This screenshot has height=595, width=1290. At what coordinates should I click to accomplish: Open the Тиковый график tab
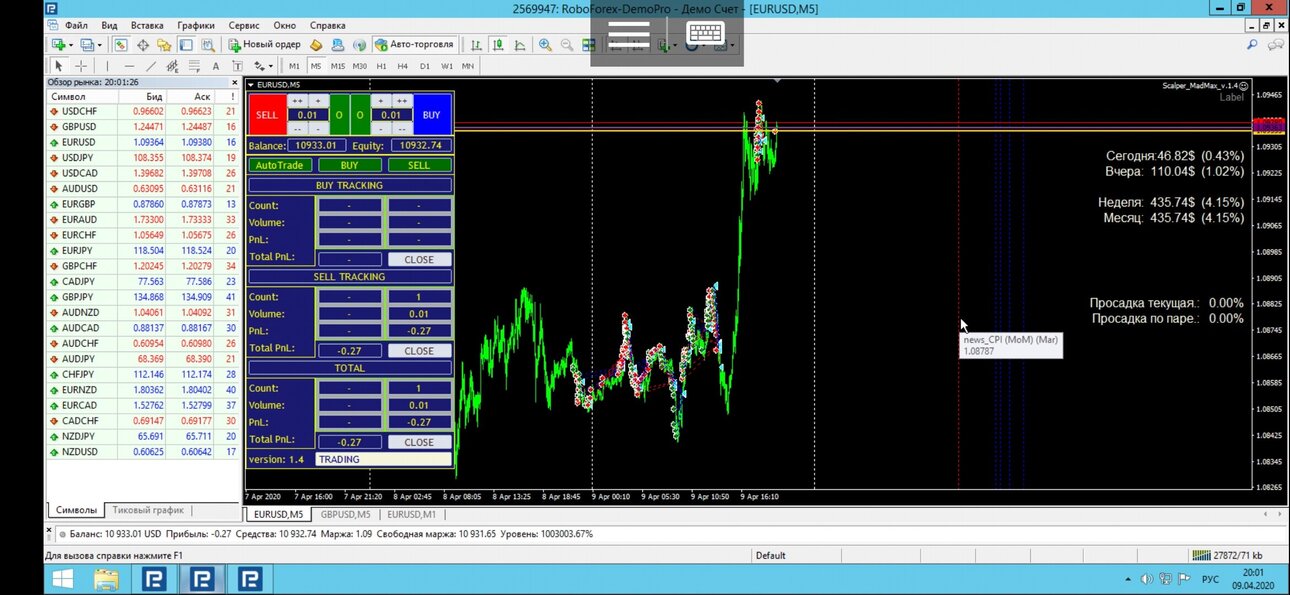[148, 510]
